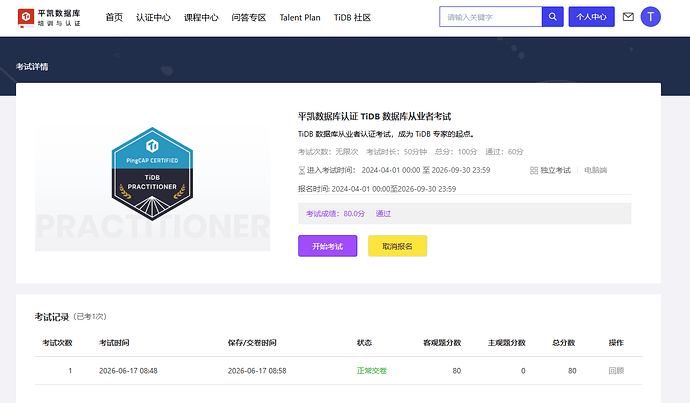This screenshot has height=403, width=690.
Task: Click 报名时间 date range text
Action: (377, 189)
